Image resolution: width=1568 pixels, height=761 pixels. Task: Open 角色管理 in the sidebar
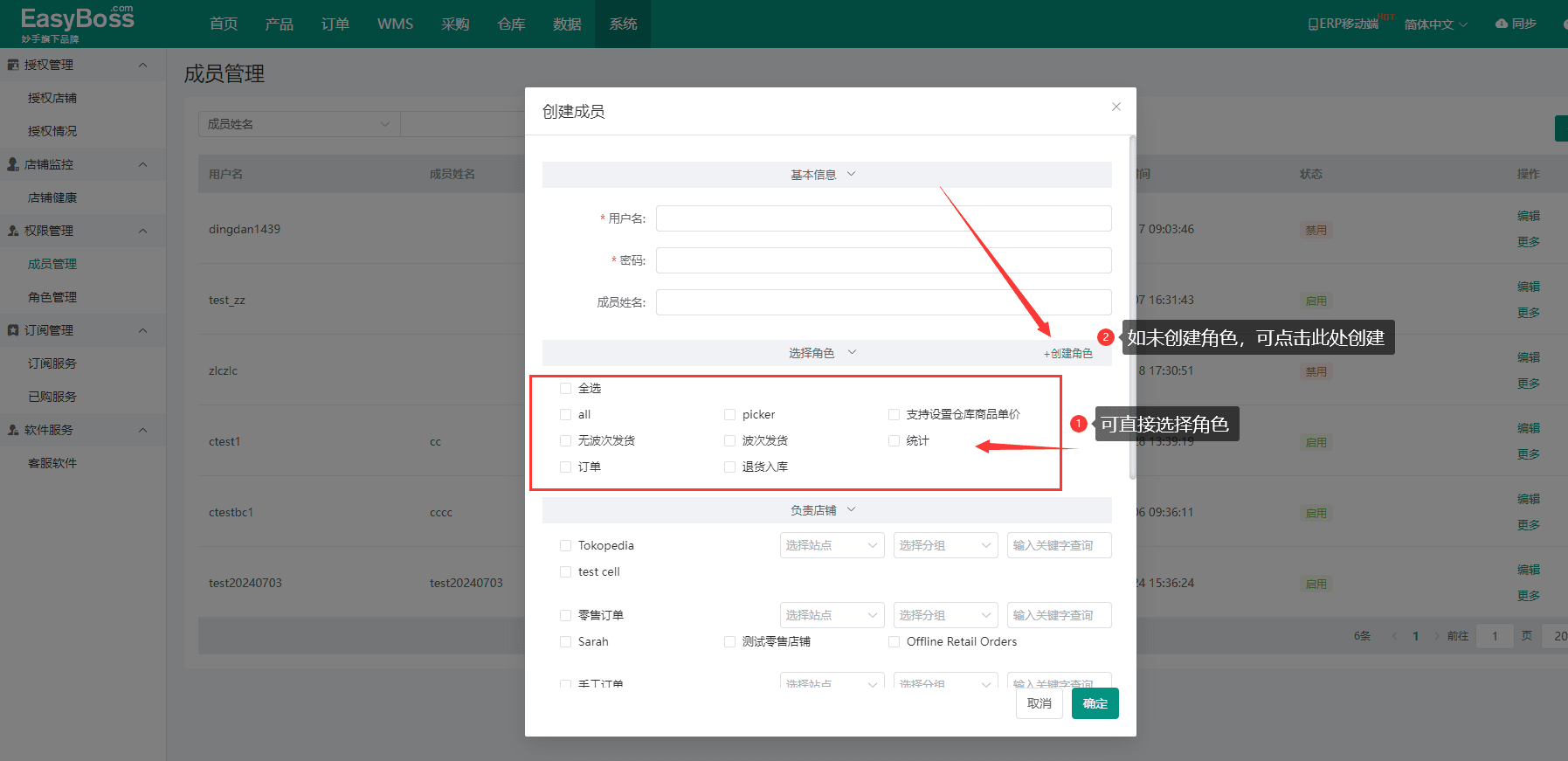point(52,297)
